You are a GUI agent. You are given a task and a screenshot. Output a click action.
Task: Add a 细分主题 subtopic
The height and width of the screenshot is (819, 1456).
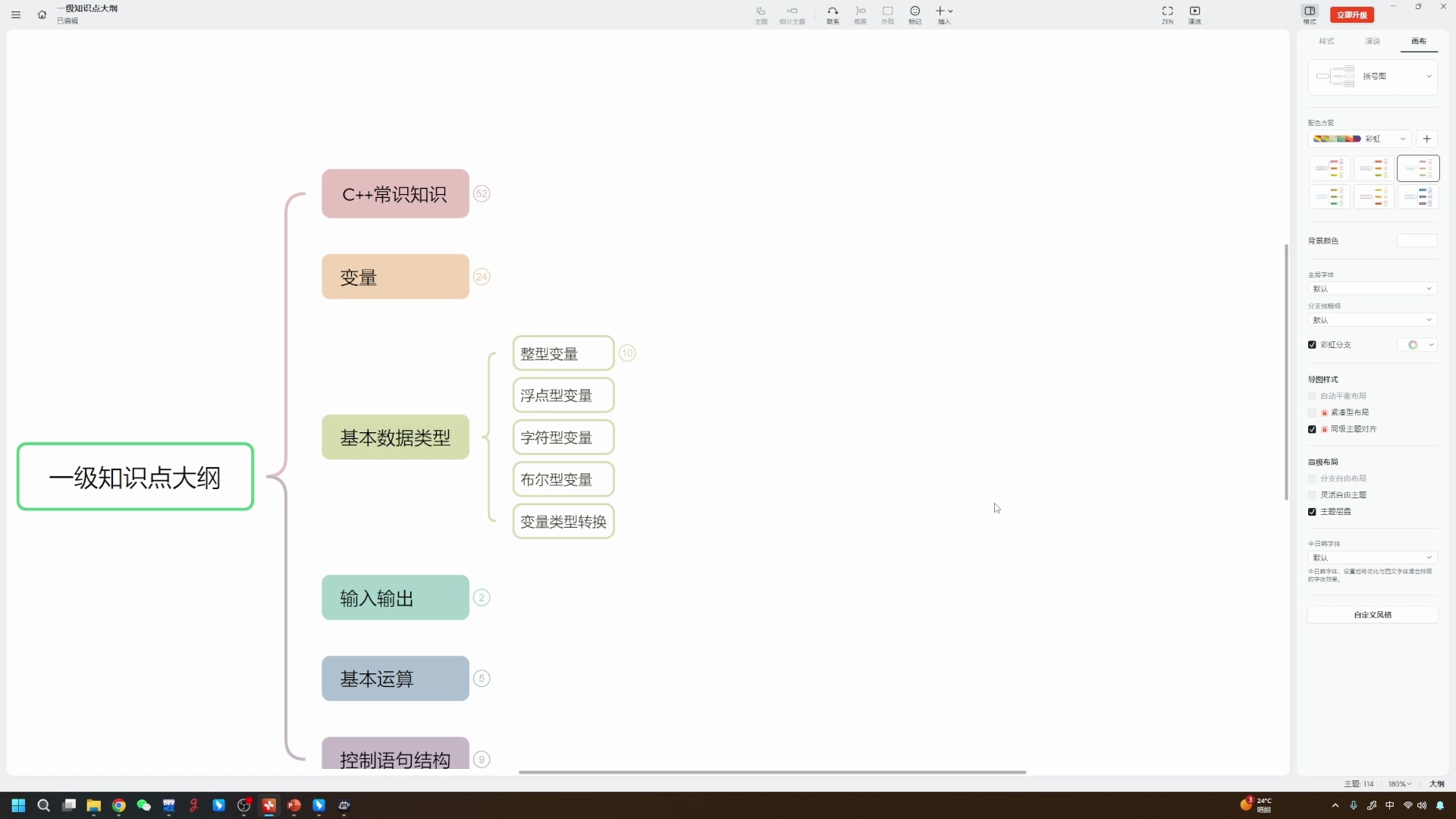pos(791,15)
